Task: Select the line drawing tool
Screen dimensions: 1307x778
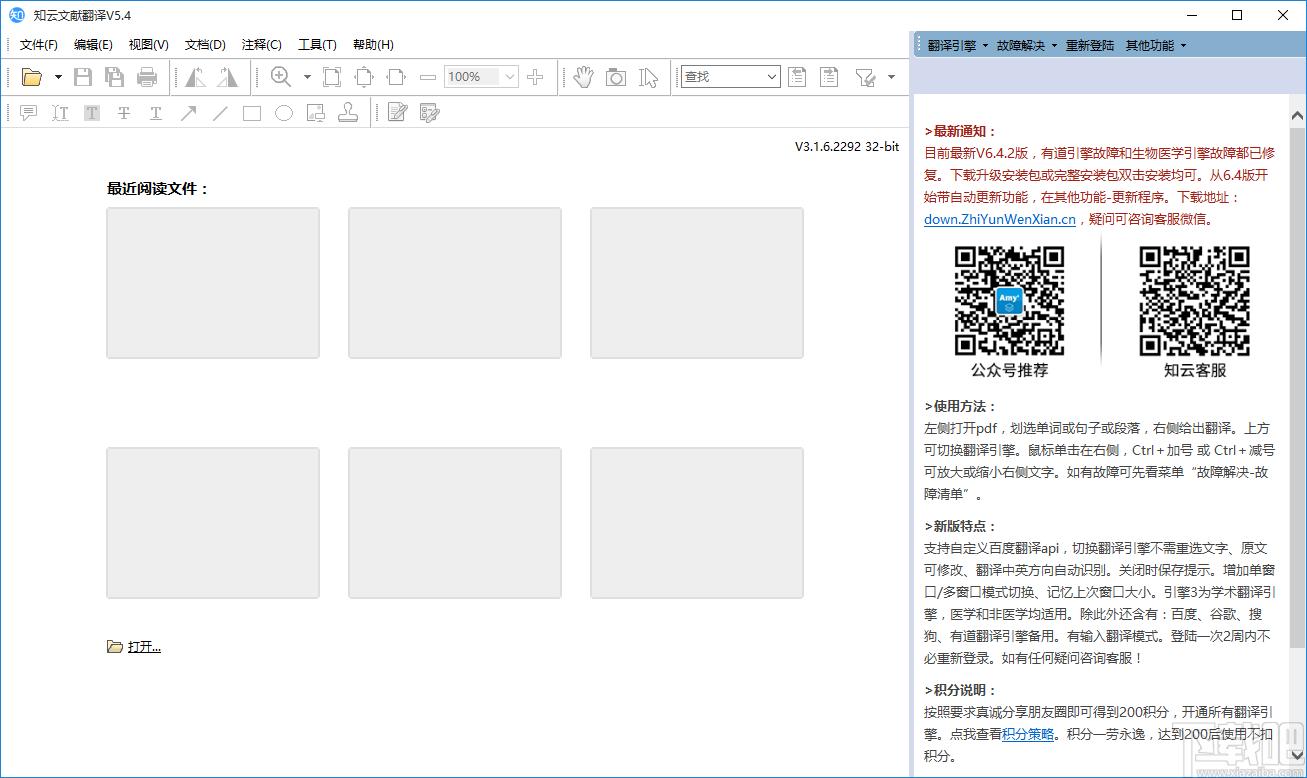Action: point(220,113)
